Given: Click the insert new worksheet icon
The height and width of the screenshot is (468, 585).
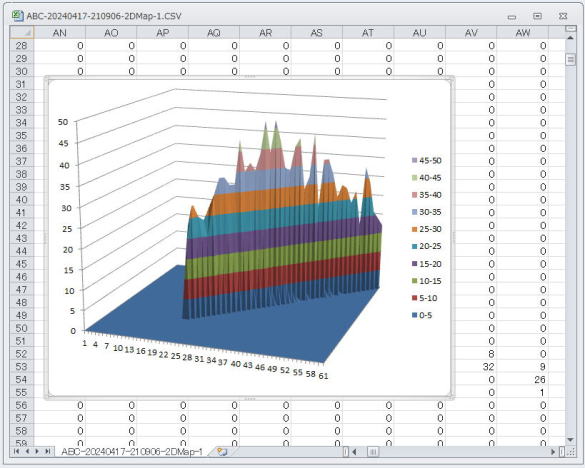Looking at the screenshot, I should click(x=222, y=452).
